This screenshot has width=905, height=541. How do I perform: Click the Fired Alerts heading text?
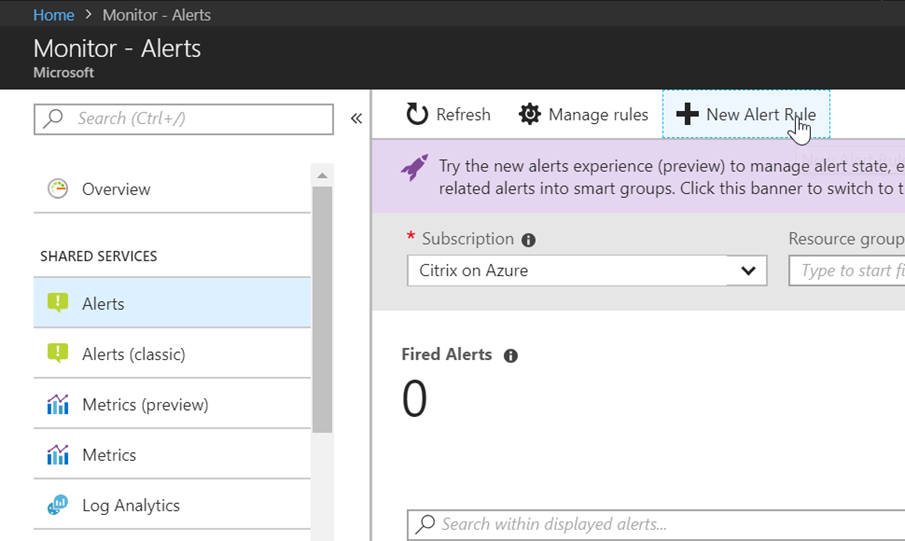447,355
